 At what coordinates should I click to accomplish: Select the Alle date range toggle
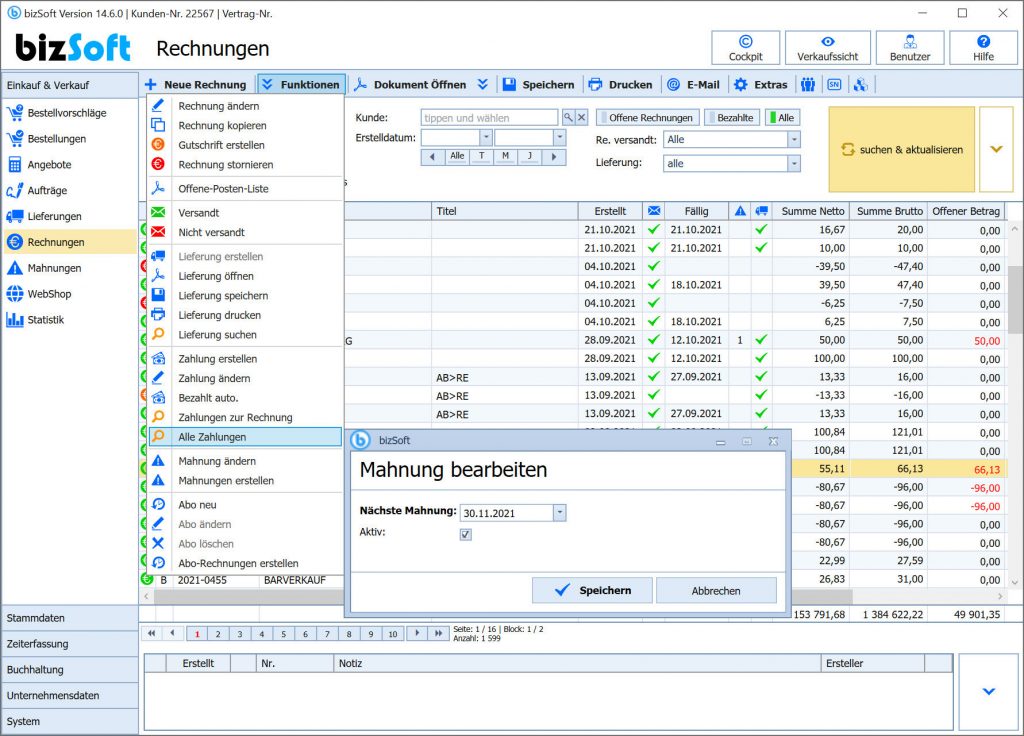pyautogui.click(x=457, y=156)
